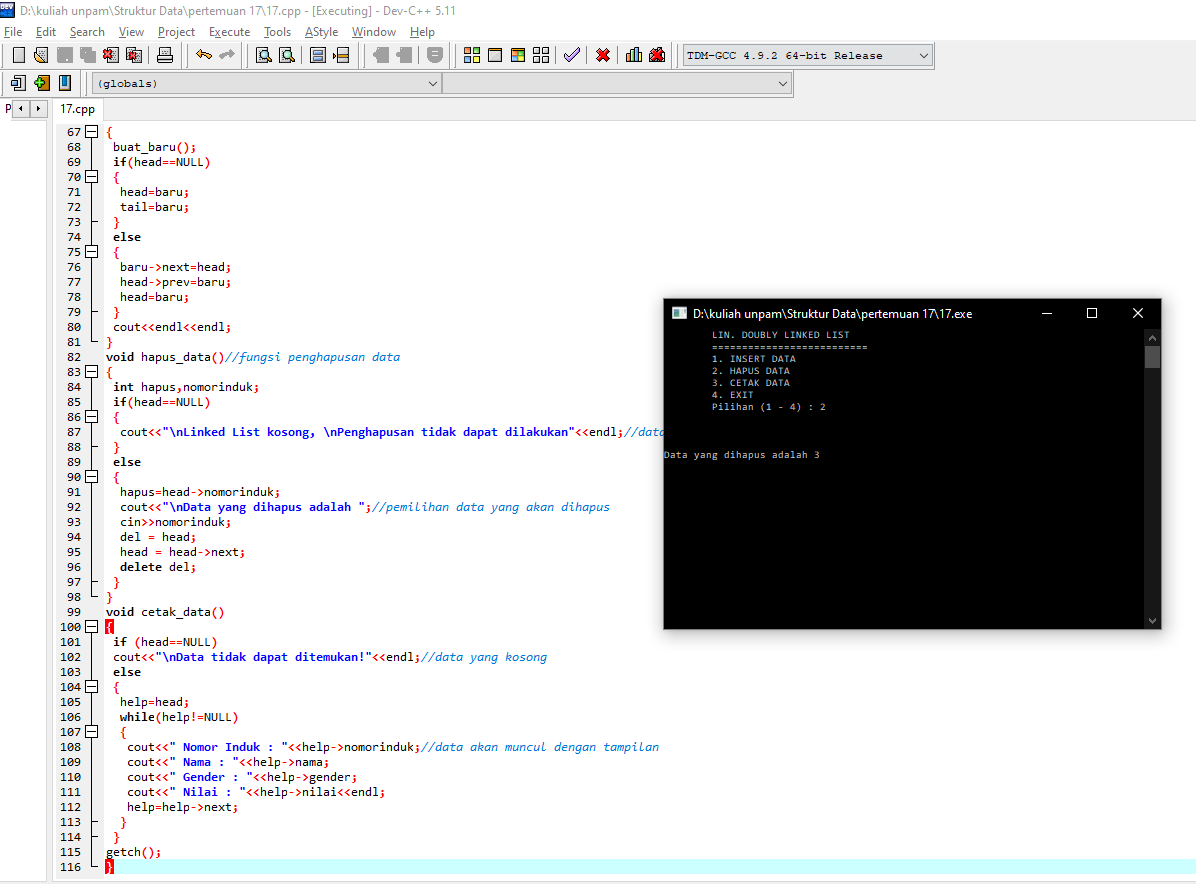Run the program using the Run window icon

coord(495,55)
